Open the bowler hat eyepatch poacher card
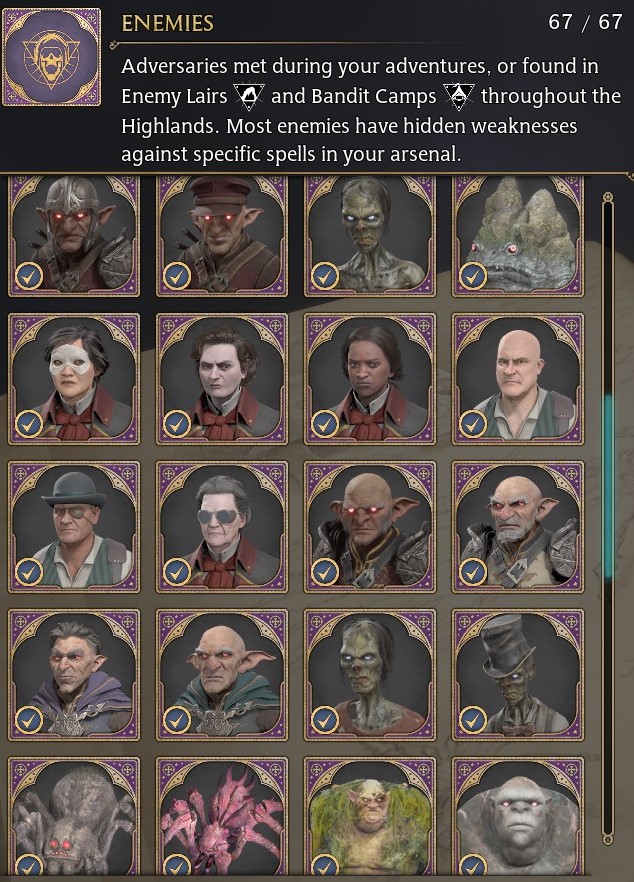Viewport: 634px width, 882px height. pos(74,527)
